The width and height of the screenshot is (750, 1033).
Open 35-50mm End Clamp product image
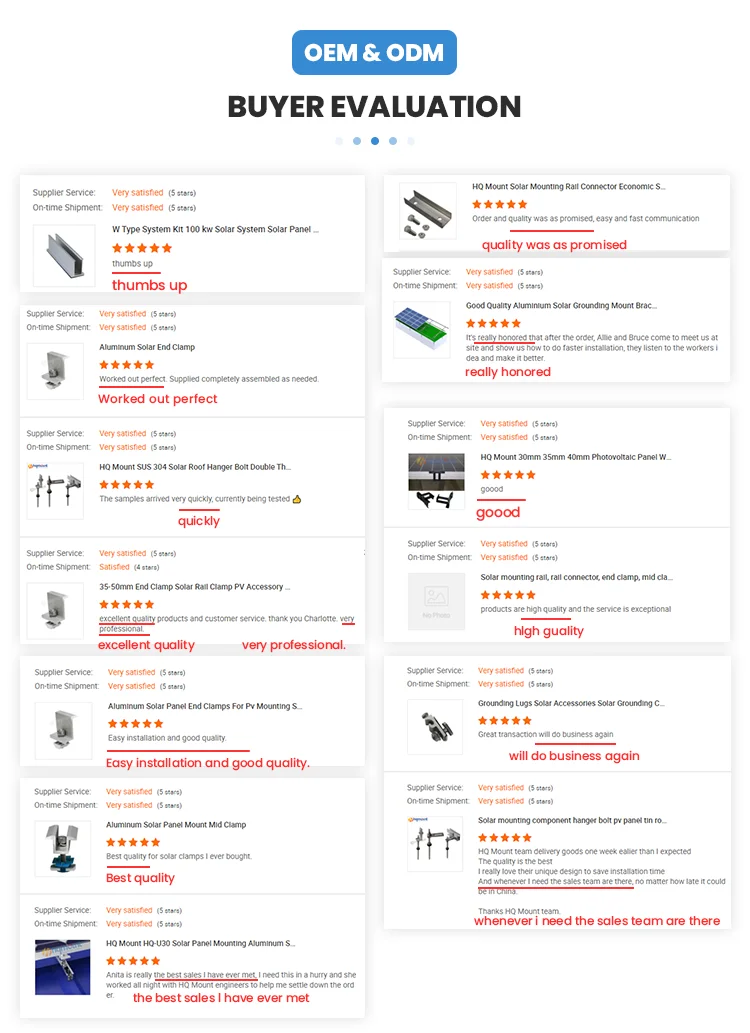point(55,610)
